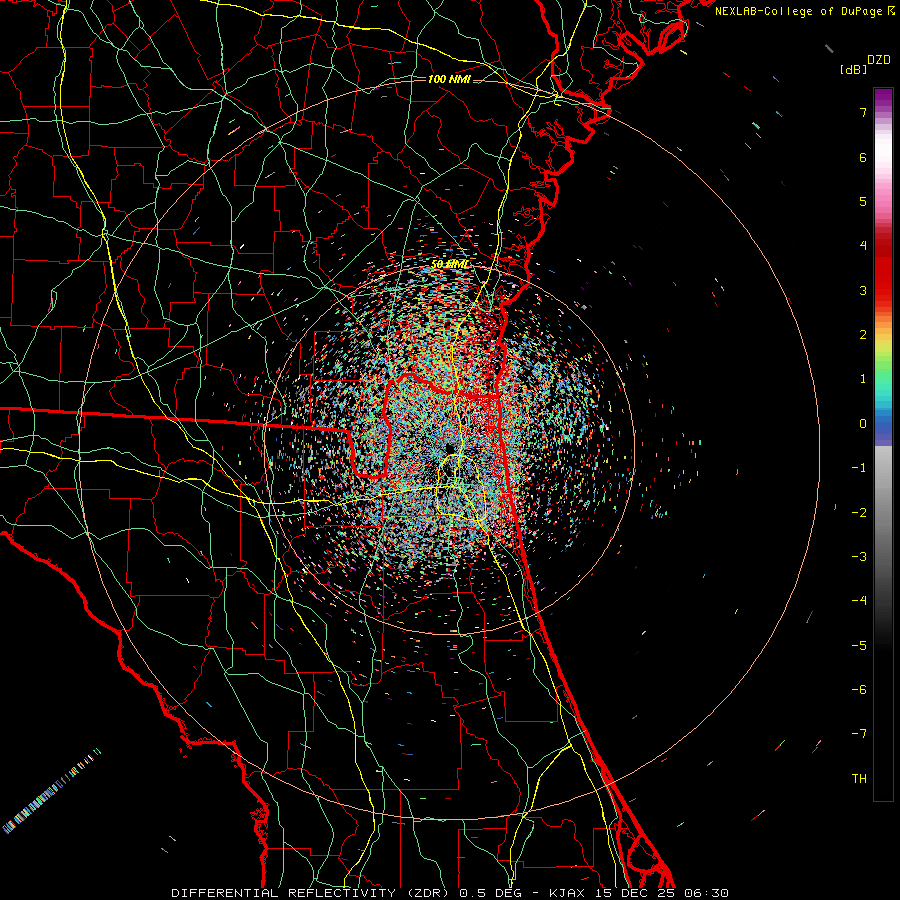
Task: Click the -5 scale value
Action: coord(859,645)
